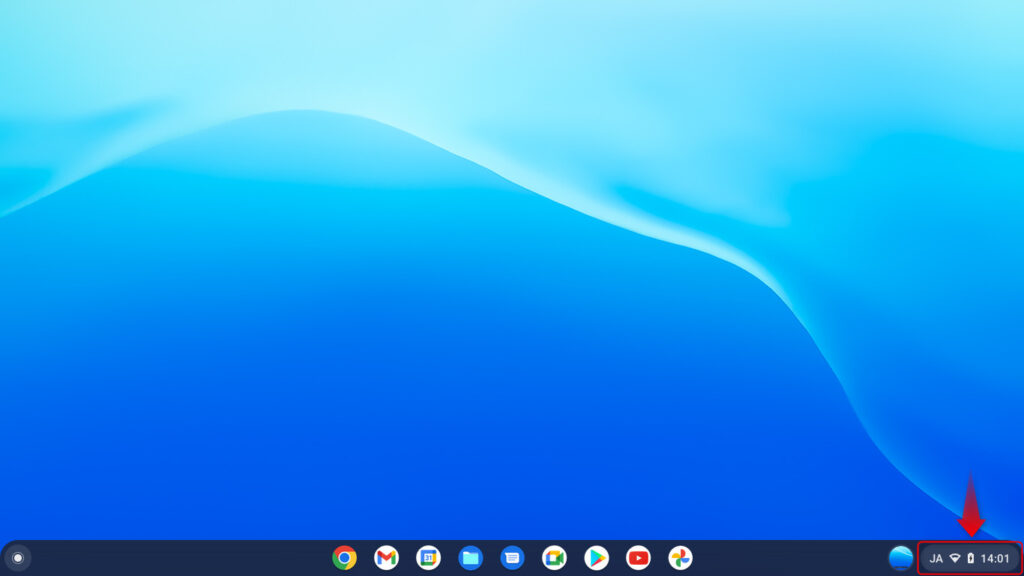This screenshot has width=1024, height=576.
Task: Launch Google Chrome from the shelf
Action: [x=344, y=558]
